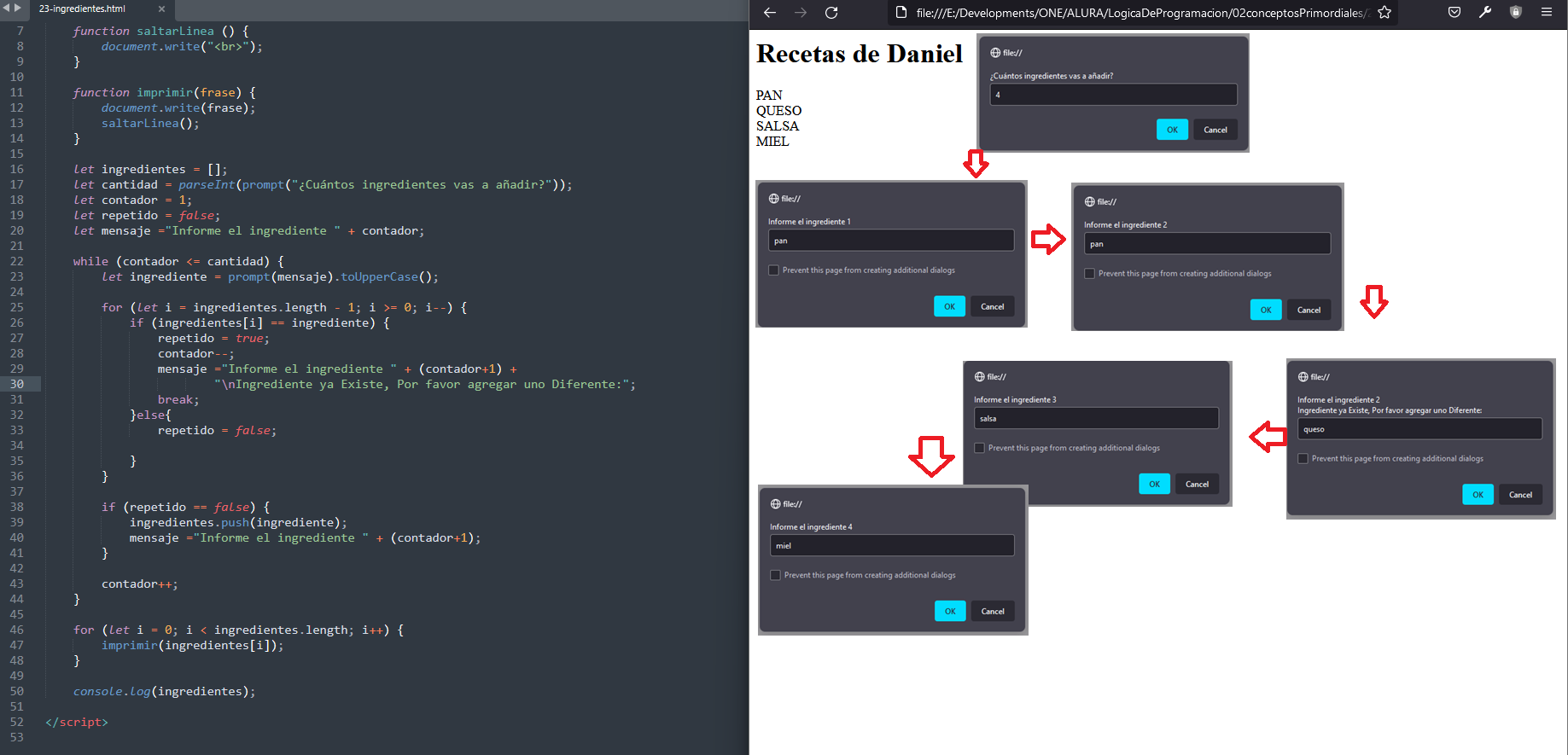Click the SALSA item in the page output
This screenshot has height=755, width=1568.
(x=778, y=126)
